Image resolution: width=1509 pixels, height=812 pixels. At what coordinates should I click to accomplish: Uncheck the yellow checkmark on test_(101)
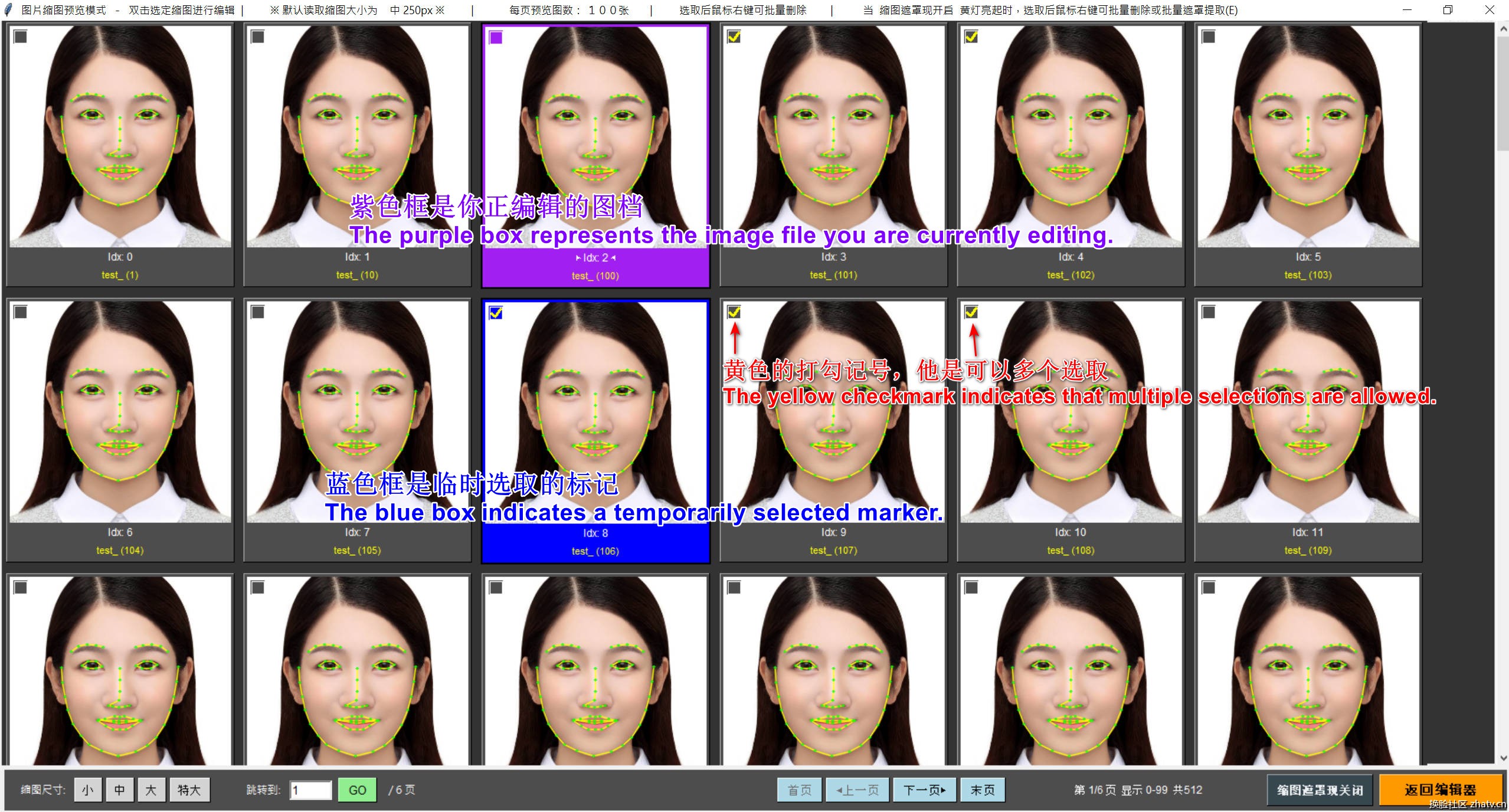point(734,37)
